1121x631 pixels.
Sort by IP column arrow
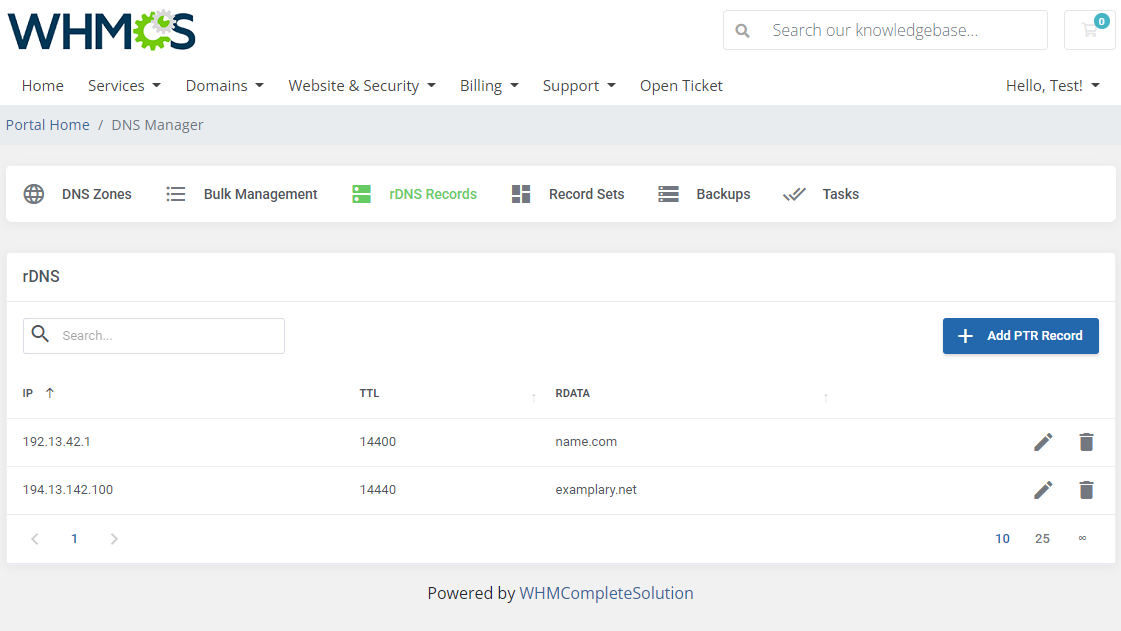click(50, 393)
